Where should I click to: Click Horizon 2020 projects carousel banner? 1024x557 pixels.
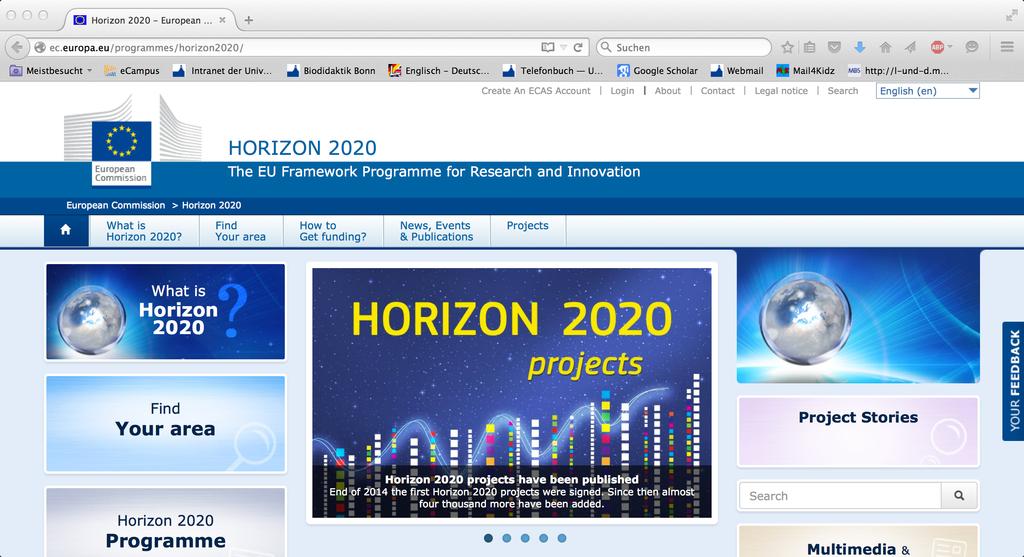[x=512, y=392]
